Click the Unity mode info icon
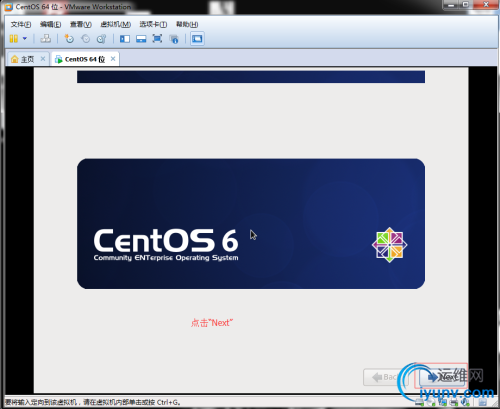 [x=174, y=39]
